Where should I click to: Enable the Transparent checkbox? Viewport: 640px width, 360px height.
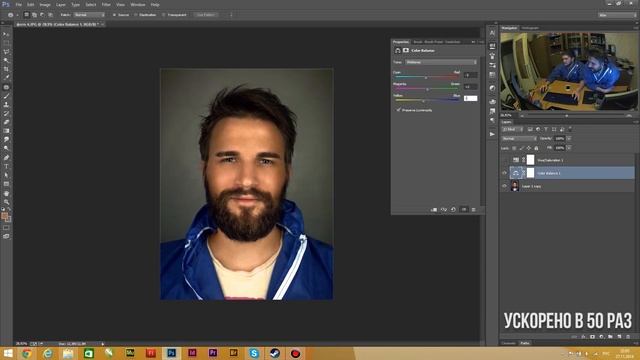(164, 15)
